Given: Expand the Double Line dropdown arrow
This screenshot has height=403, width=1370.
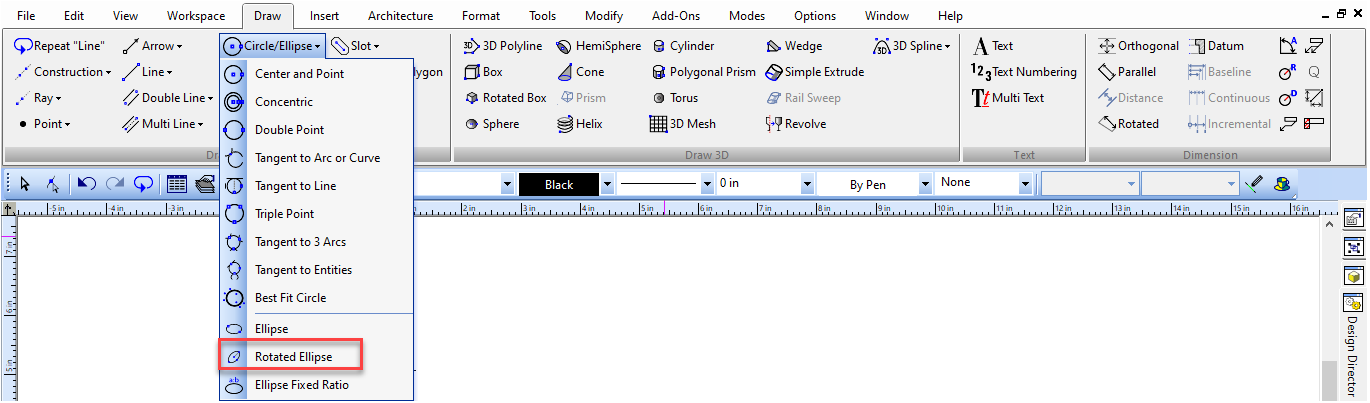Looking at the screenshot, I should (x=209, y=98).
